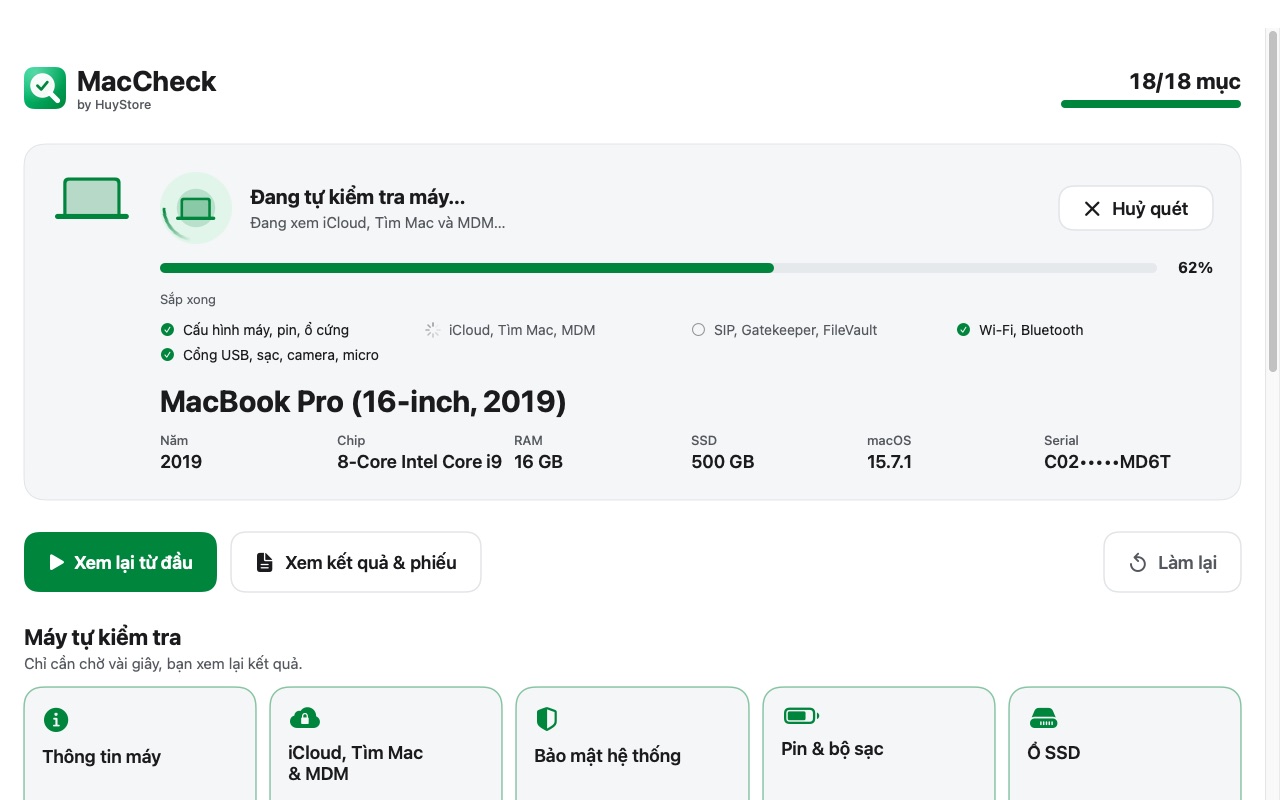The image size is (1280, 800).
Task: Click the info icon on Thông tin máy card
Action: (55, 719)
